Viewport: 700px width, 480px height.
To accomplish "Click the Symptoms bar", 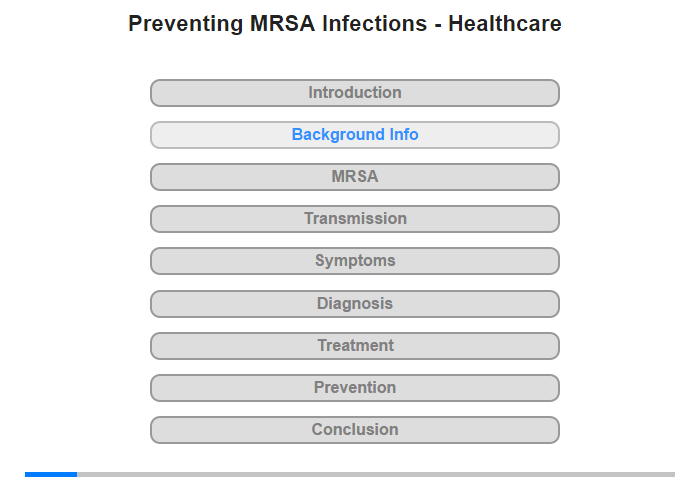I will (354, 261).
